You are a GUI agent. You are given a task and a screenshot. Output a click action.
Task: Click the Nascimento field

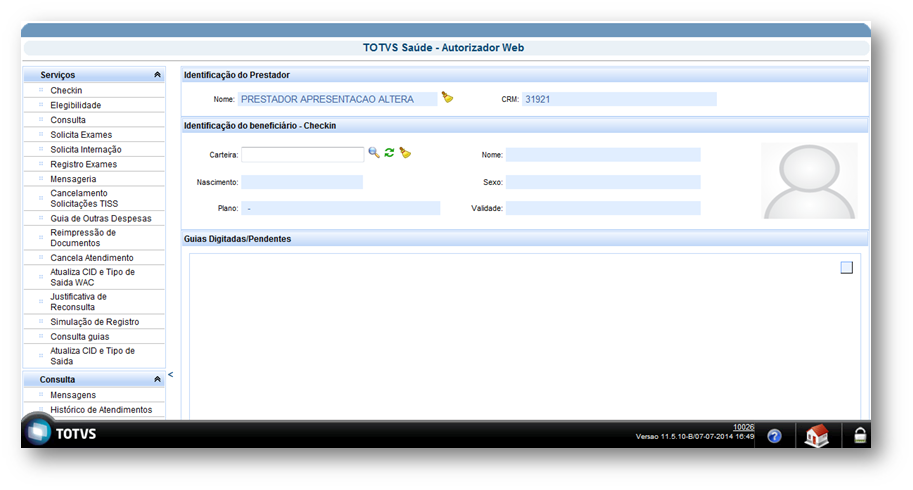[x=302, y=182]
